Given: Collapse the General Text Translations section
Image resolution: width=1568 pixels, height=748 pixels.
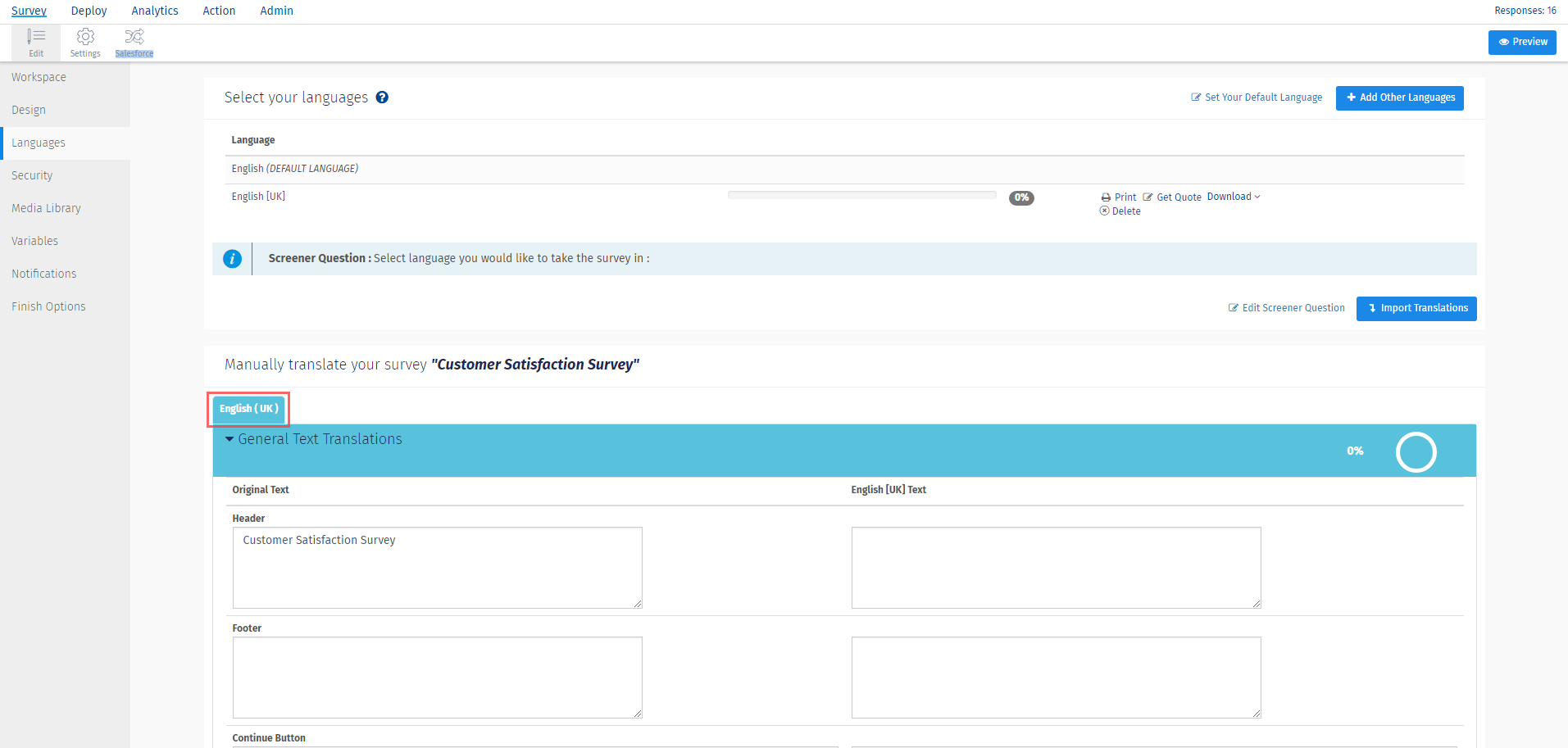Looking at the screenshot, I should (x=230, y=439).
